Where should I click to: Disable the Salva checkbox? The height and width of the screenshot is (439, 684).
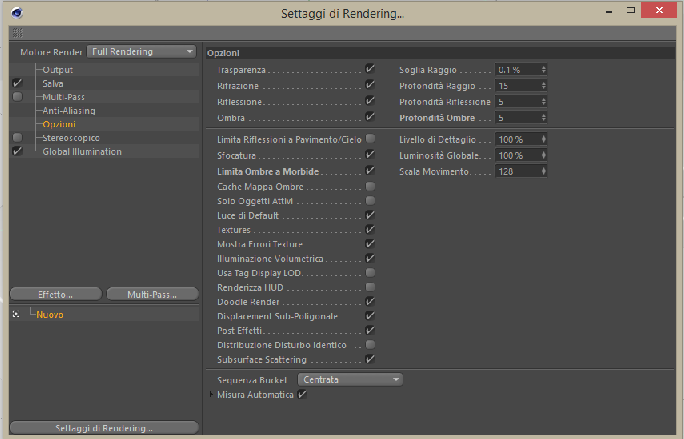pyautogui.click(x=17, y=84)
